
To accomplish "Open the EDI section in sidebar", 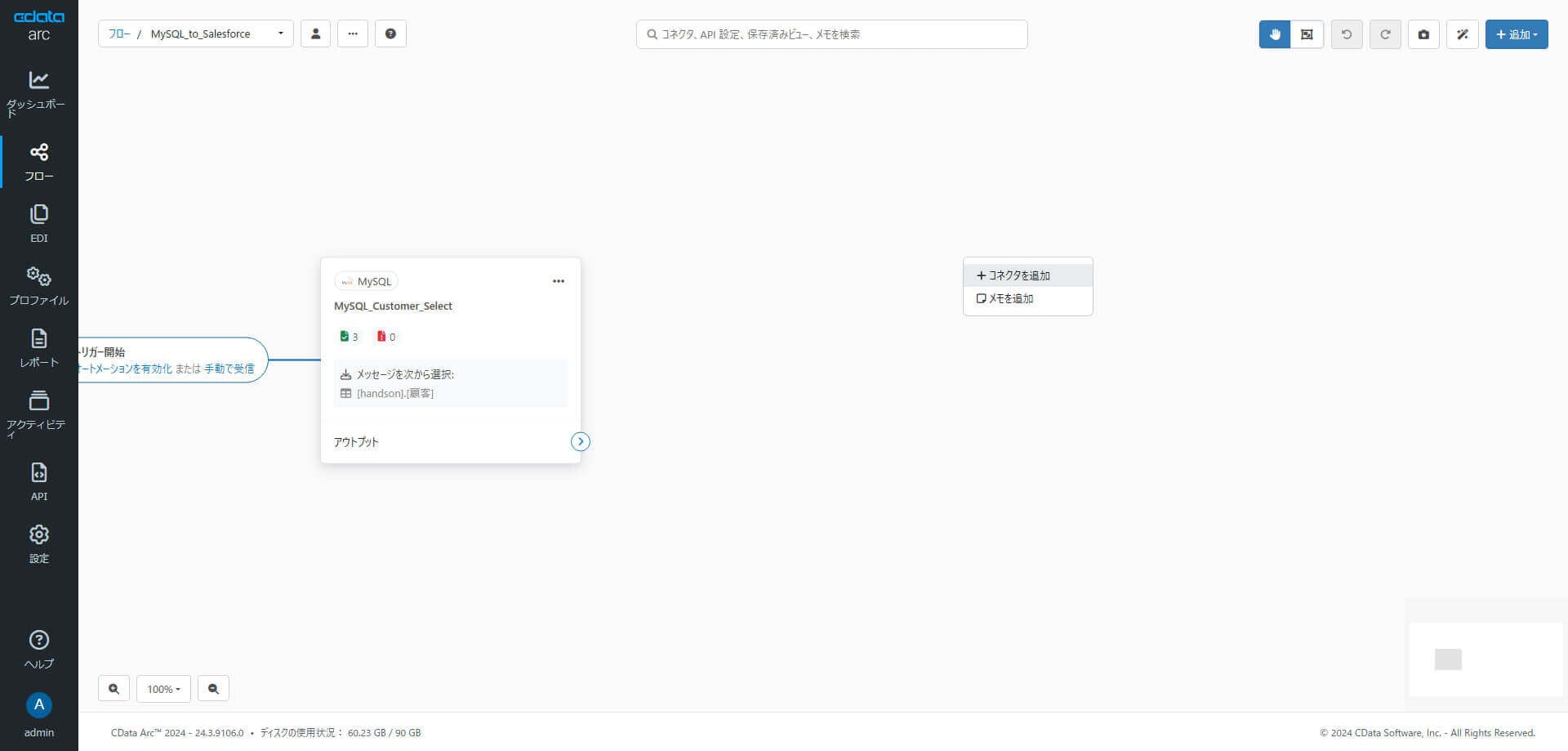I will [x=38, y=224].
